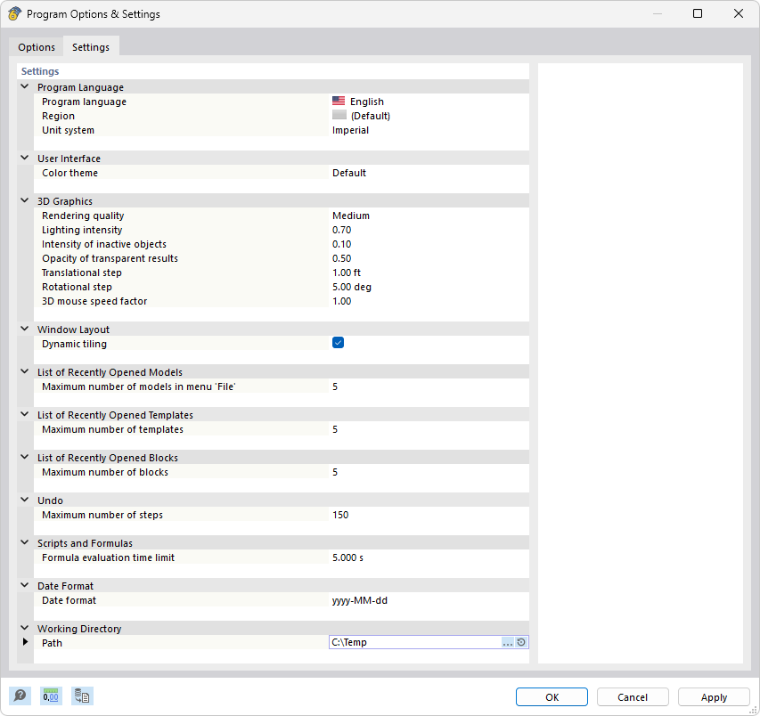Click the rotational step value 5.00 deg
The image size is (760, 716).
tap(352, 286)
